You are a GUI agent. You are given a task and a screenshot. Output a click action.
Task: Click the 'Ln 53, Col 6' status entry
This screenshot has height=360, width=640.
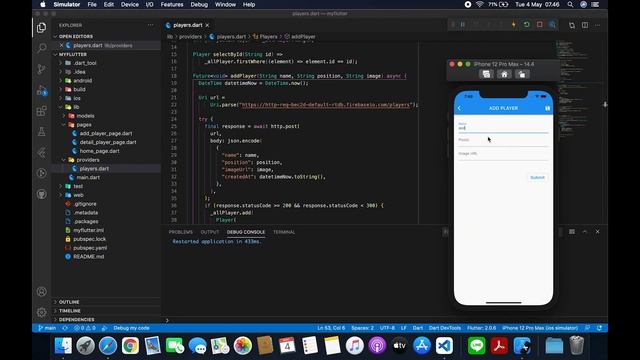click(331, 328)
